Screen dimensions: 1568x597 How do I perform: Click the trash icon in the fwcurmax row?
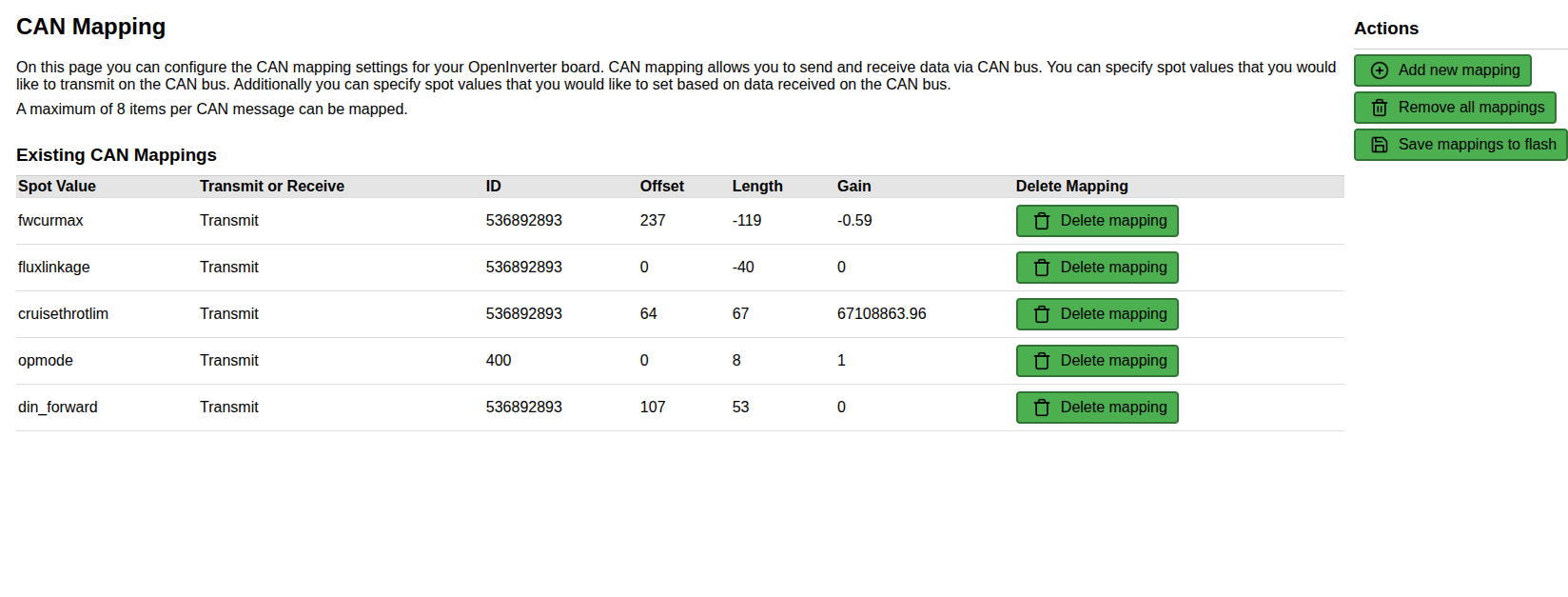1042,221
